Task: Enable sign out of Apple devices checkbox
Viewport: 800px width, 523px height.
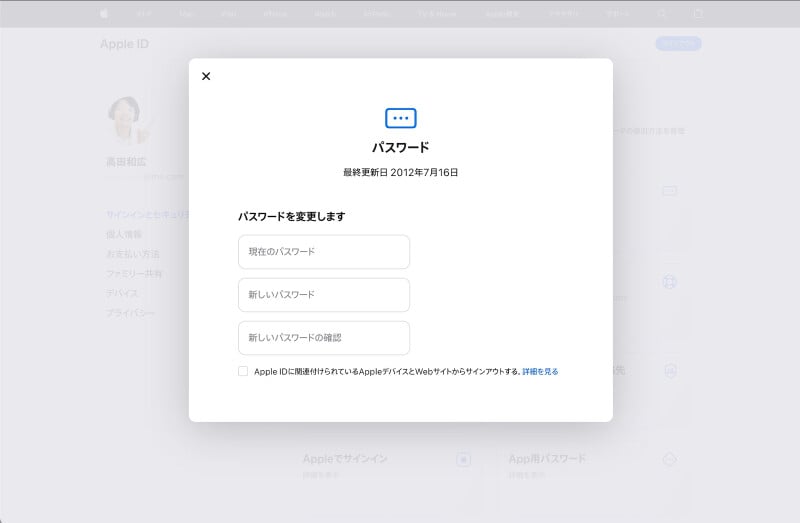Action: [243, 371]
